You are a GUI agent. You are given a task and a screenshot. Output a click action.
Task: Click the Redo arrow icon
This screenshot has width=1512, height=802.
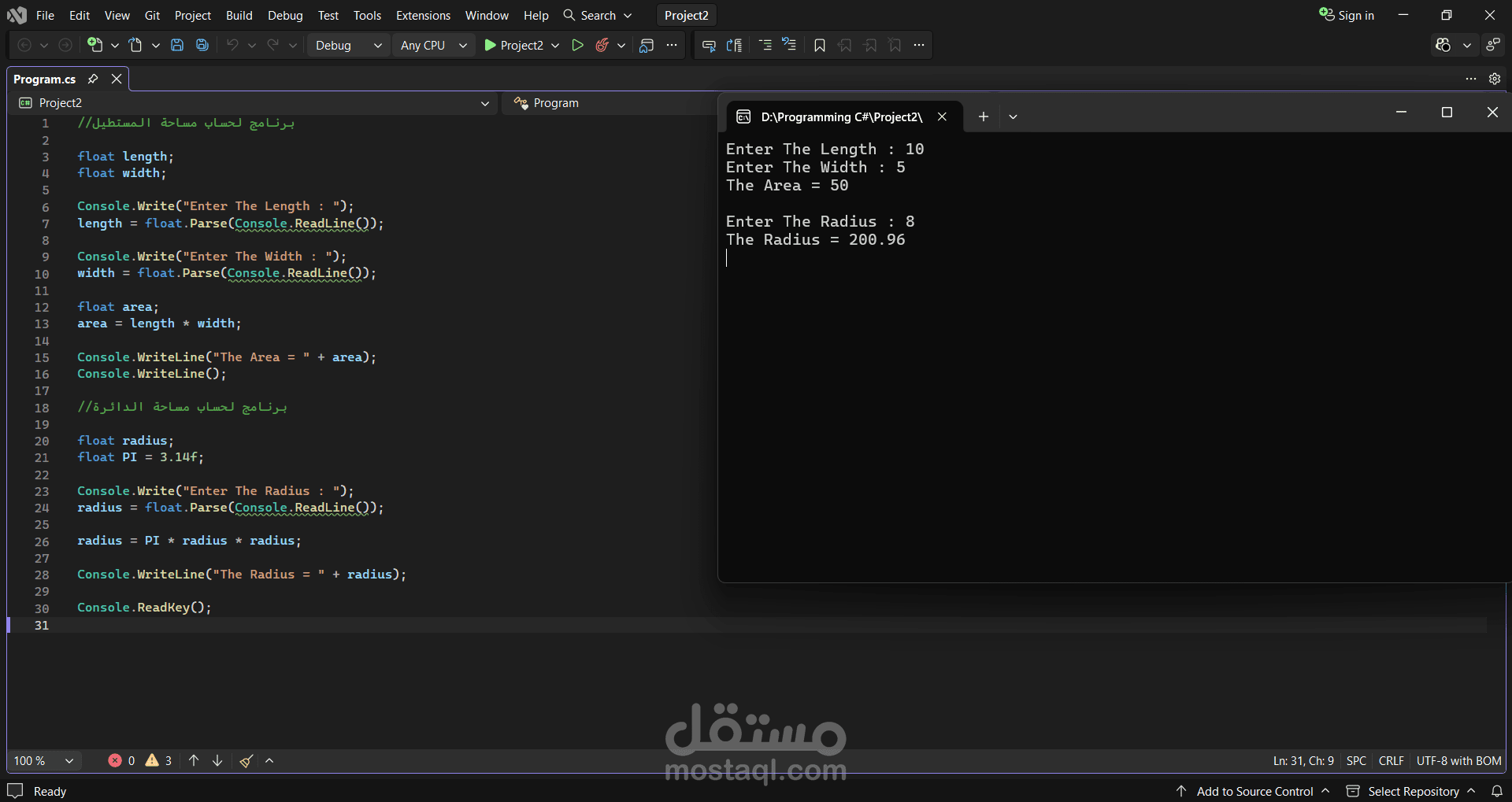(x=273, y=45)
